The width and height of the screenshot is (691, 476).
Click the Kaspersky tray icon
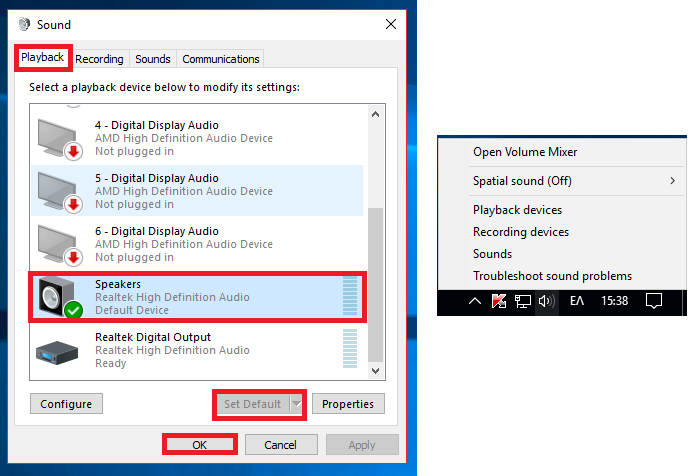point(499,301)
